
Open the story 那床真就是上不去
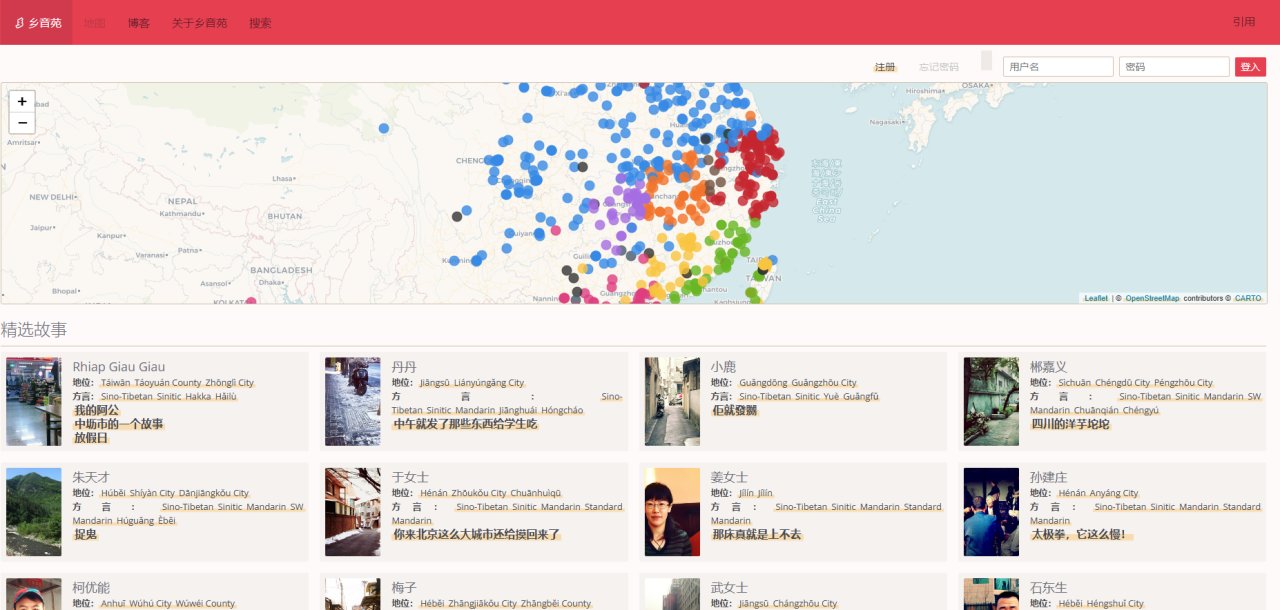point(756,535)
